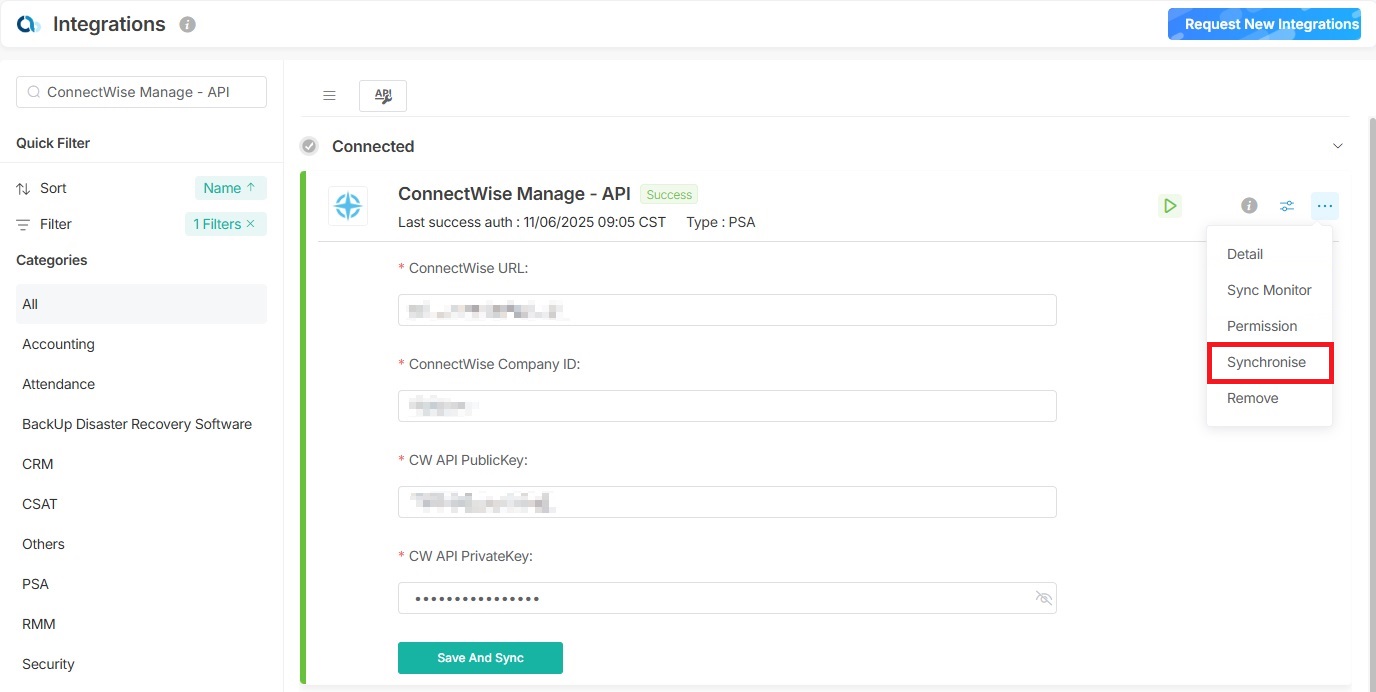Switch to the API view icon
This screenshot has height=692, width=1376.
coord(383,96)
